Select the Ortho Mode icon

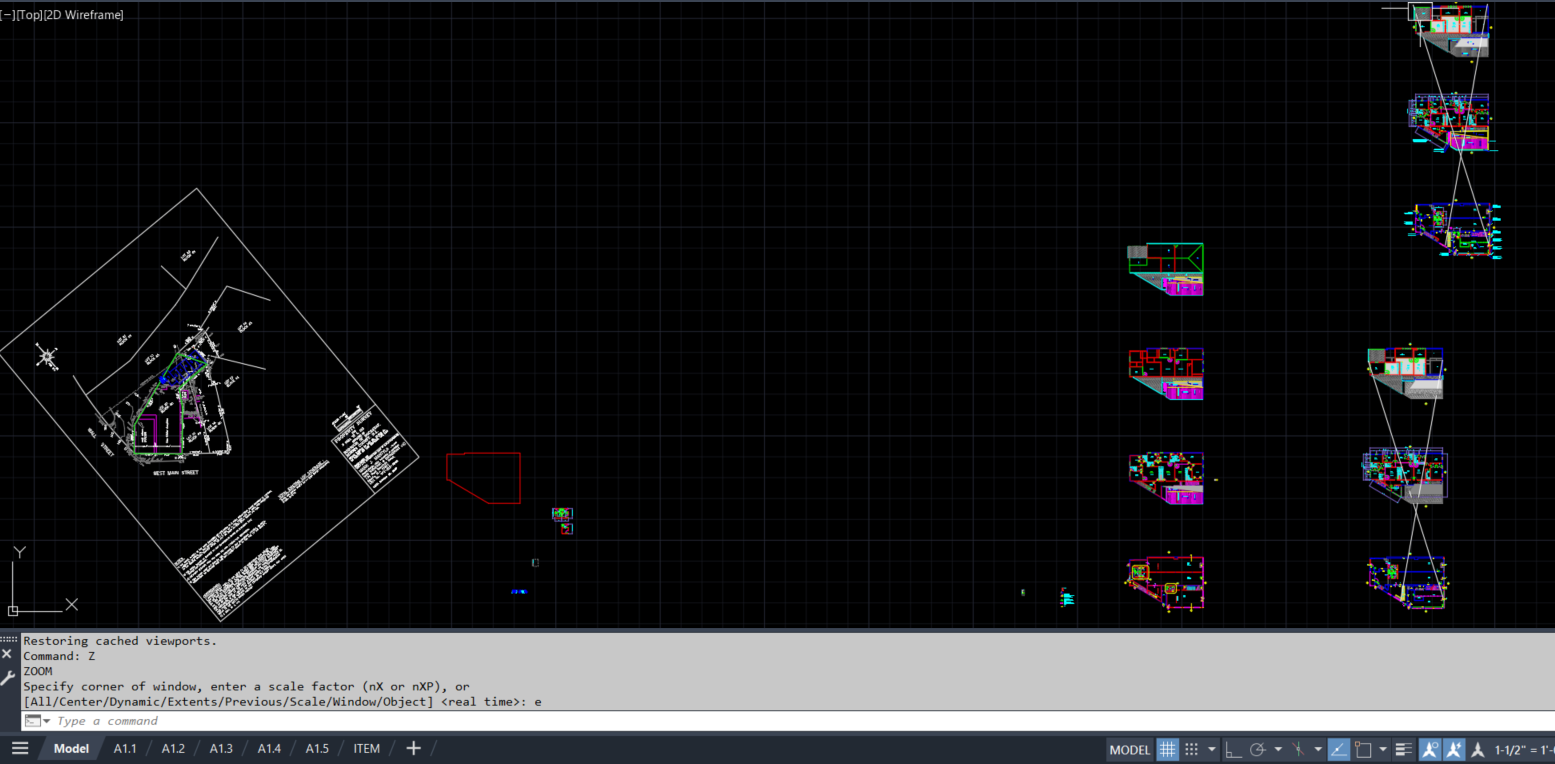pyautogui.click(x=1232, y=749)
